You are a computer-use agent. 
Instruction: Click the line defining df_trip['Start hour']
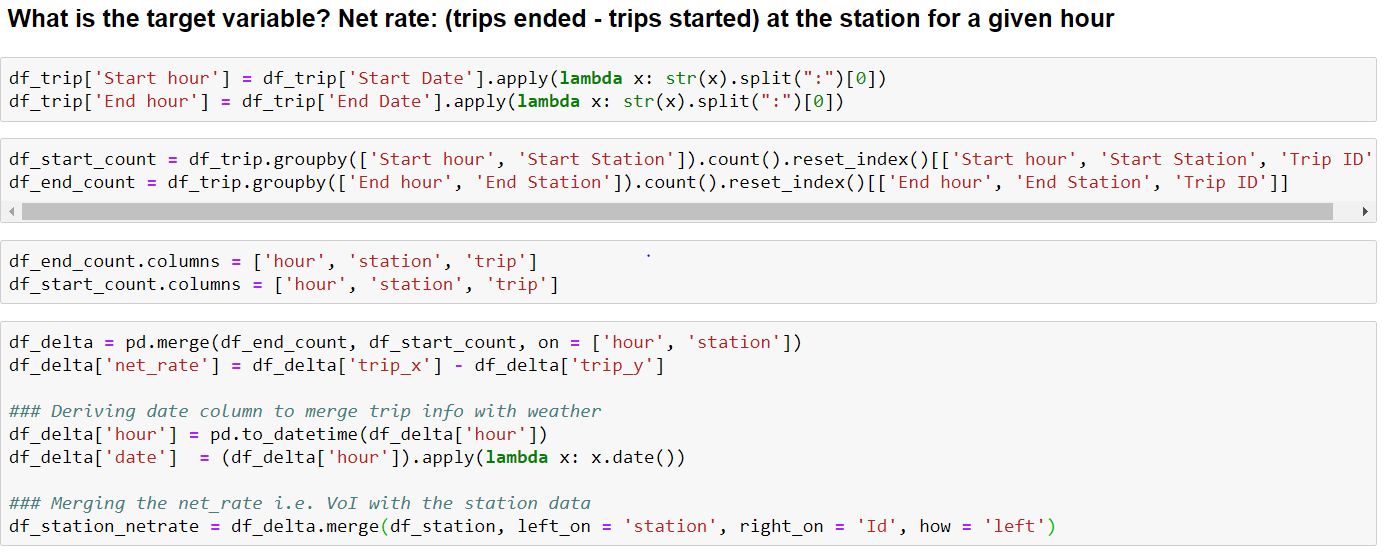click(x=448, y=78)
